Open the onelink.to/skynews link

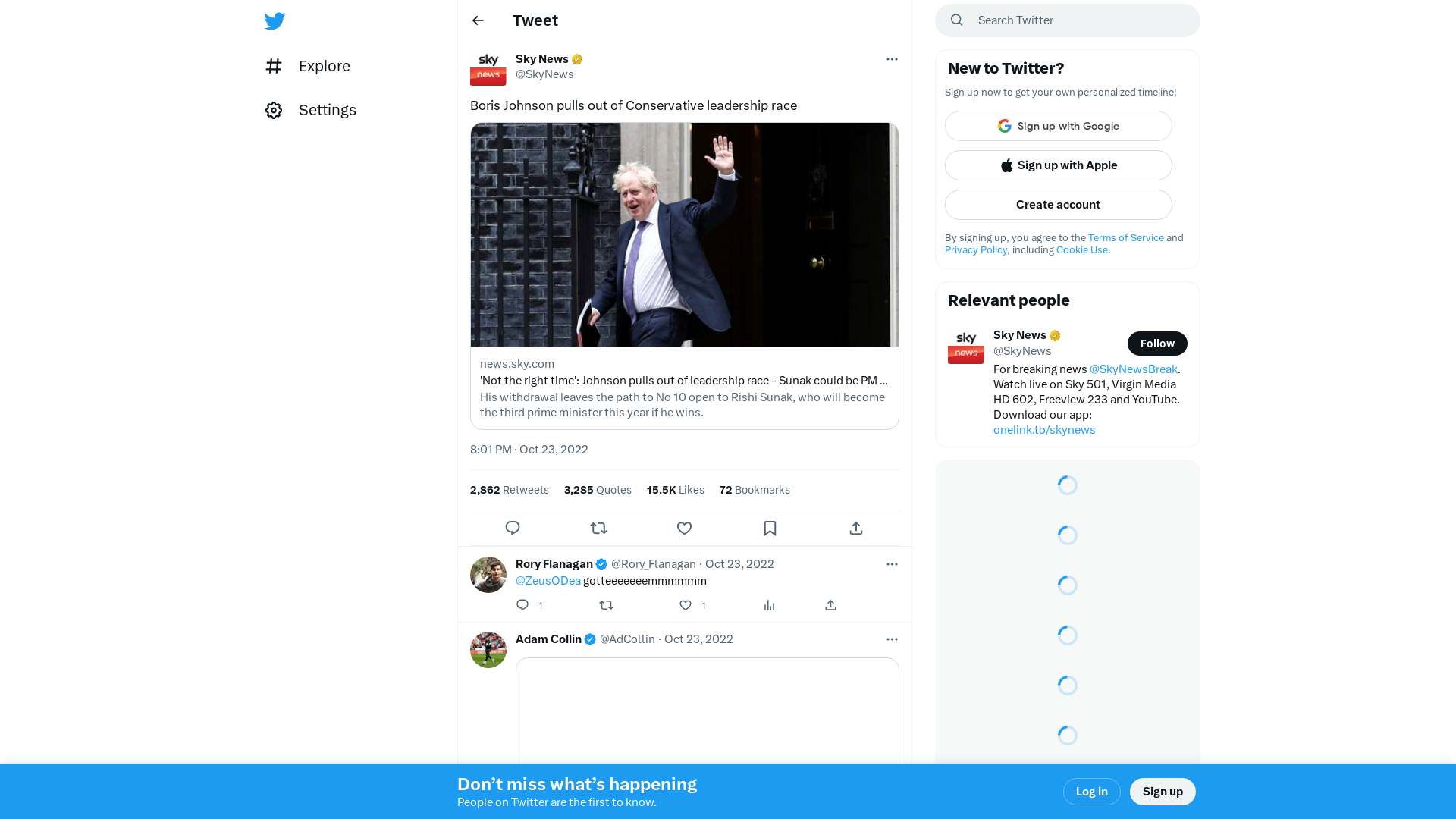pos(1044,429)
